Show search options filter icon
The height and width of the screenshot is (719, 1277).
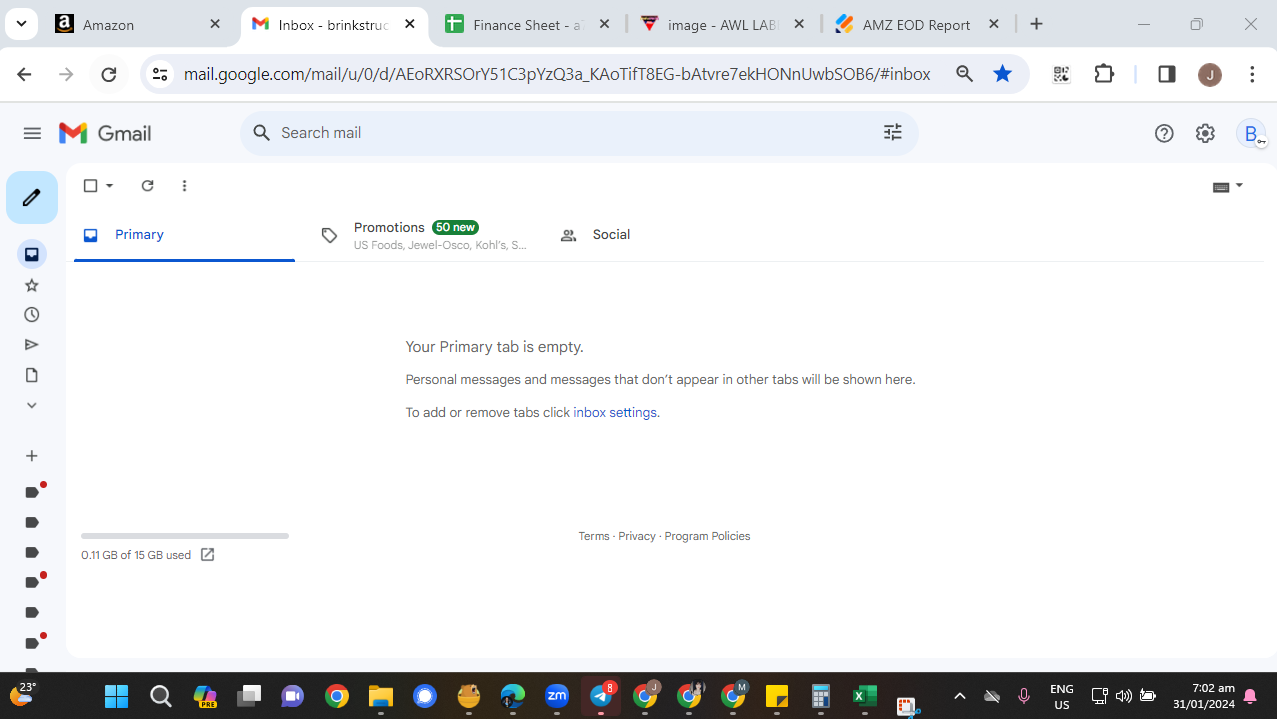(893, 132)
